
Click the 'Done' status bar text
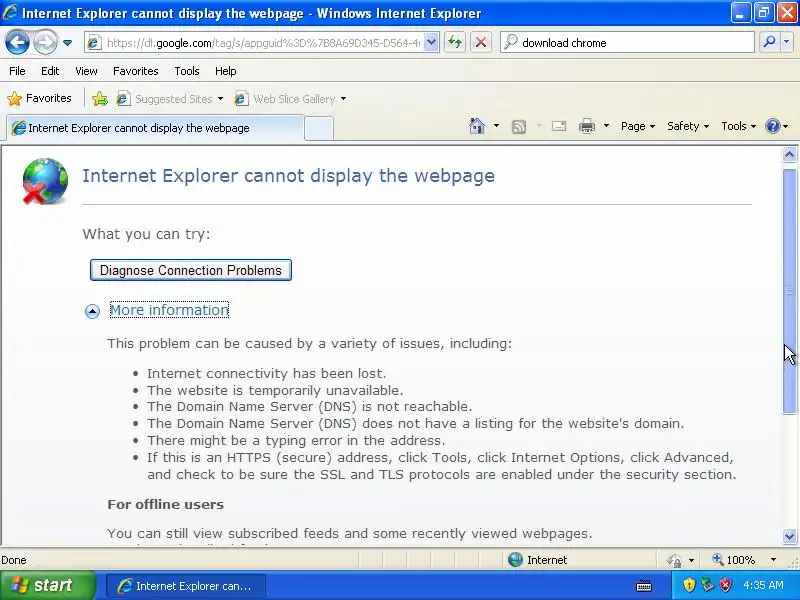tap(14, 560)
